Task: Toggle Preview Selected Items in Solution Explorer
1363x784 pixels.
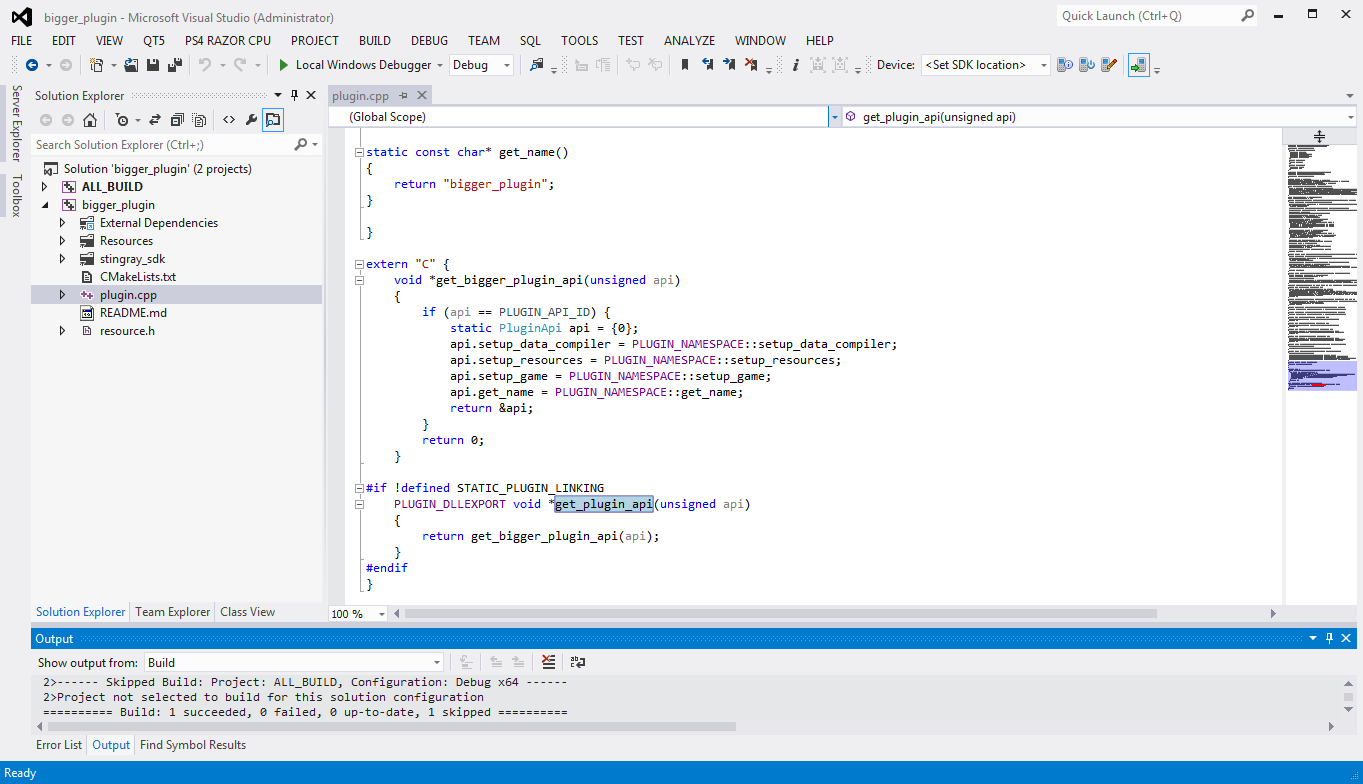Action: (273, 120)
